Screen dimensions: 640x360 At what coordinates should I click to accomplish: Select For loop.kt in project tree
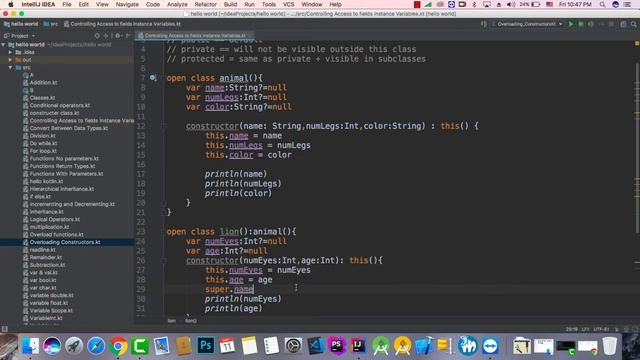pos(43,151)
